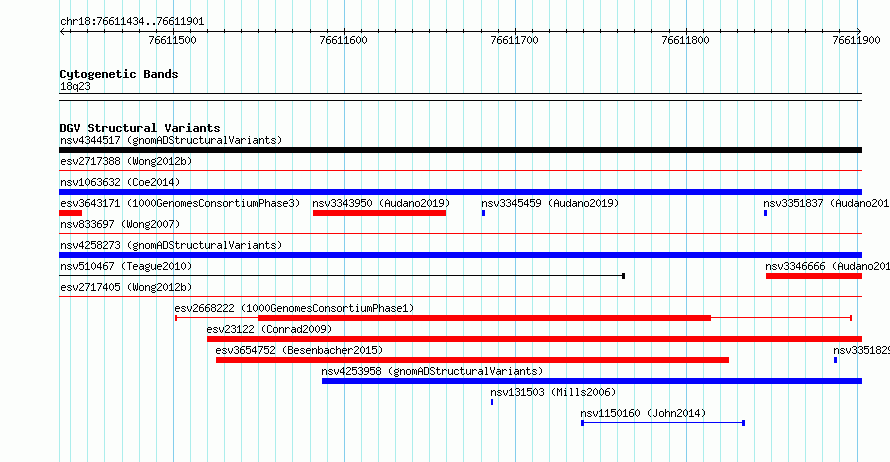Open the nsv1063632 (Coe2014) label
Image resolution: width=890 pixels, height=462 pixels.
[120, 182]
